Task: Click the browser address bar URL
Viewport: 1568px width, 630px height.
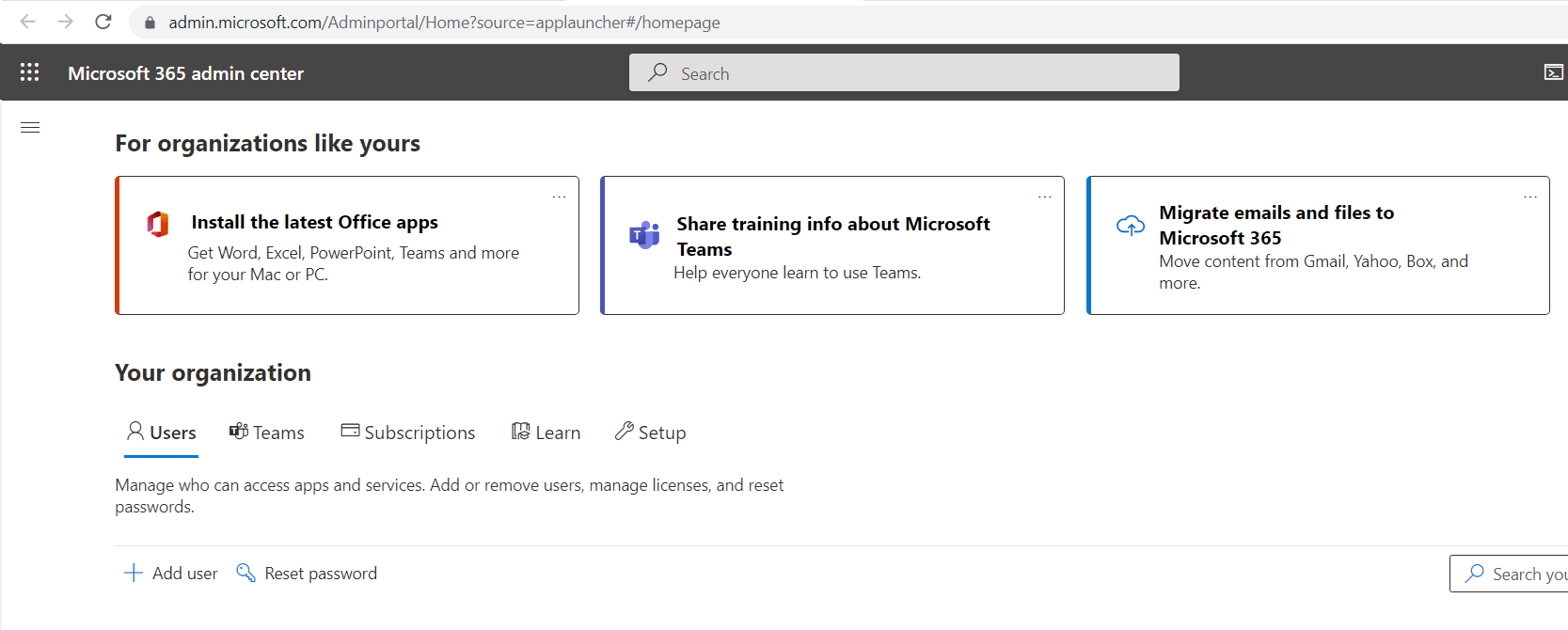Action: tap(444, 23)
